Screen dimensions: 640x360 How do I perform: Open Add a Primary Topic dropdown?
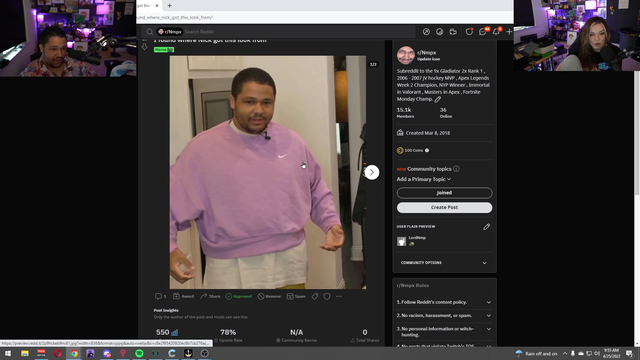point(424,179)
